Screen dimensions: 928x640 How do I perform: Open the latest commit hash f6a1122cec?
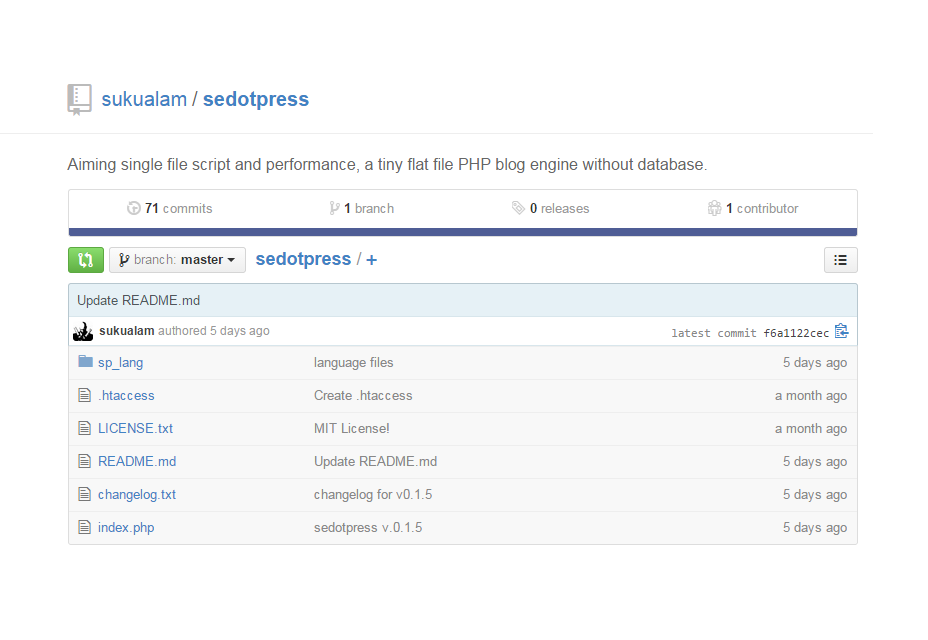pyautogui.click(x=796, y=333)
